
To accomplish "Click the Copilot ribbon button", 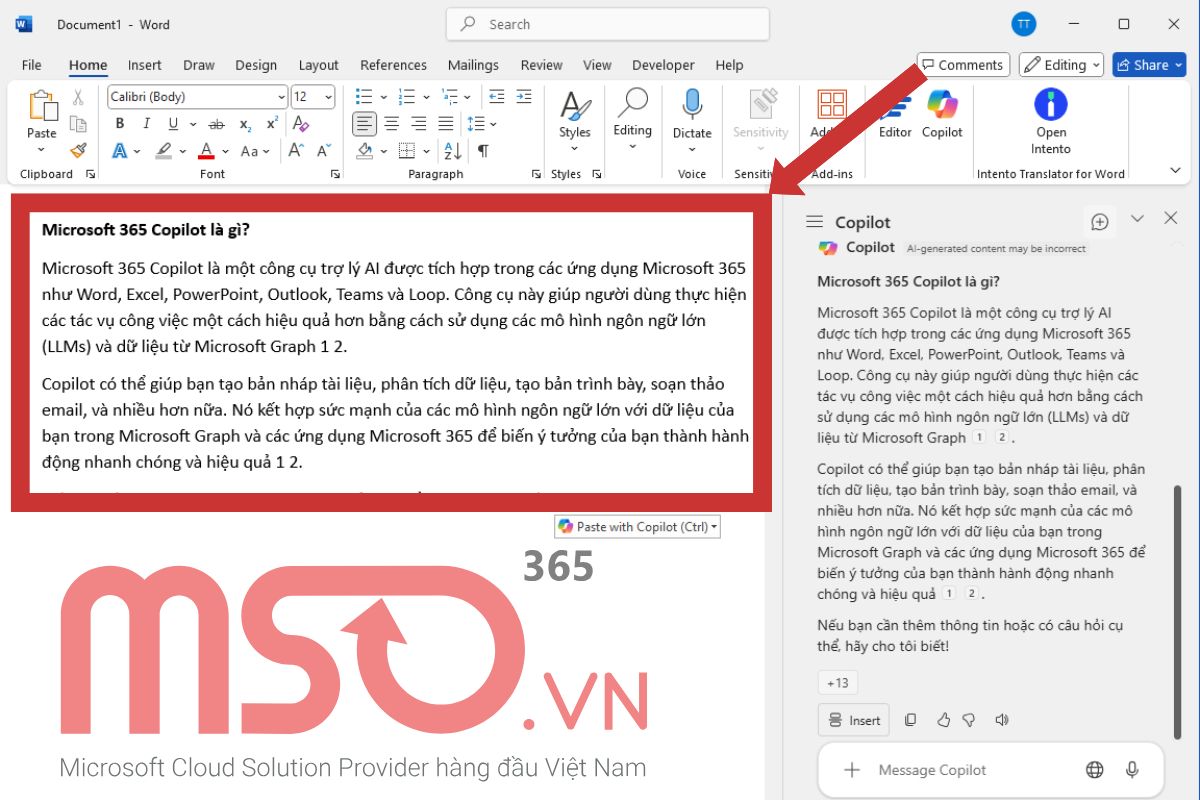I will click(942, 114).
